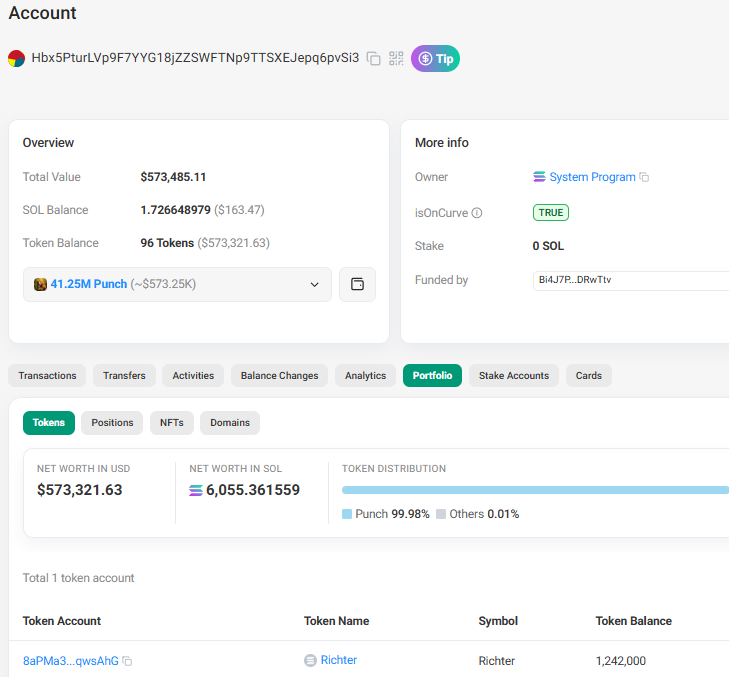Copy the account address
Viewport: 729px width, 677px height.
point(373,58)
